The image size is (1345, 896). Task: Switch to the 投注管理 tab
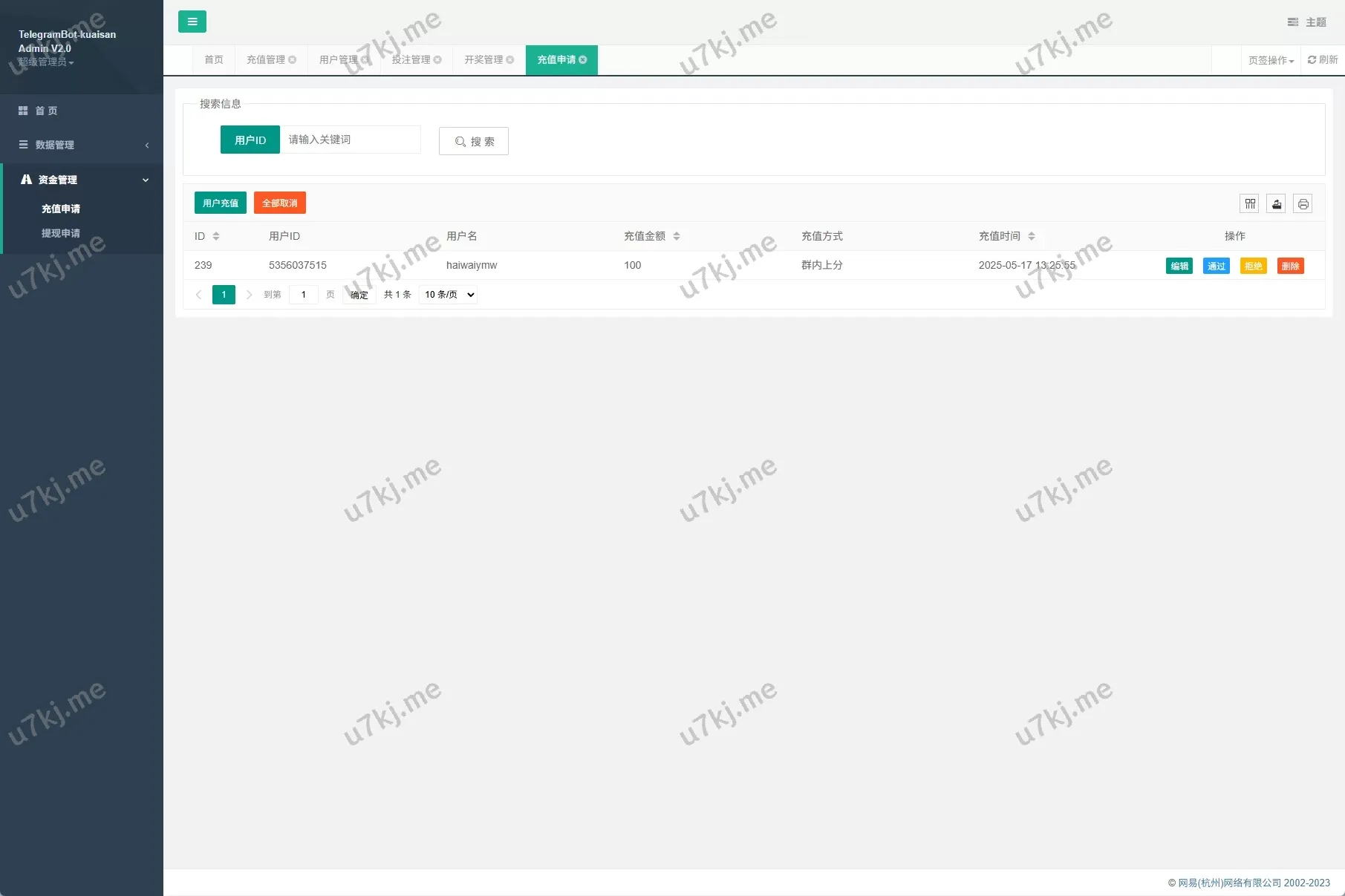pos(411,60)
